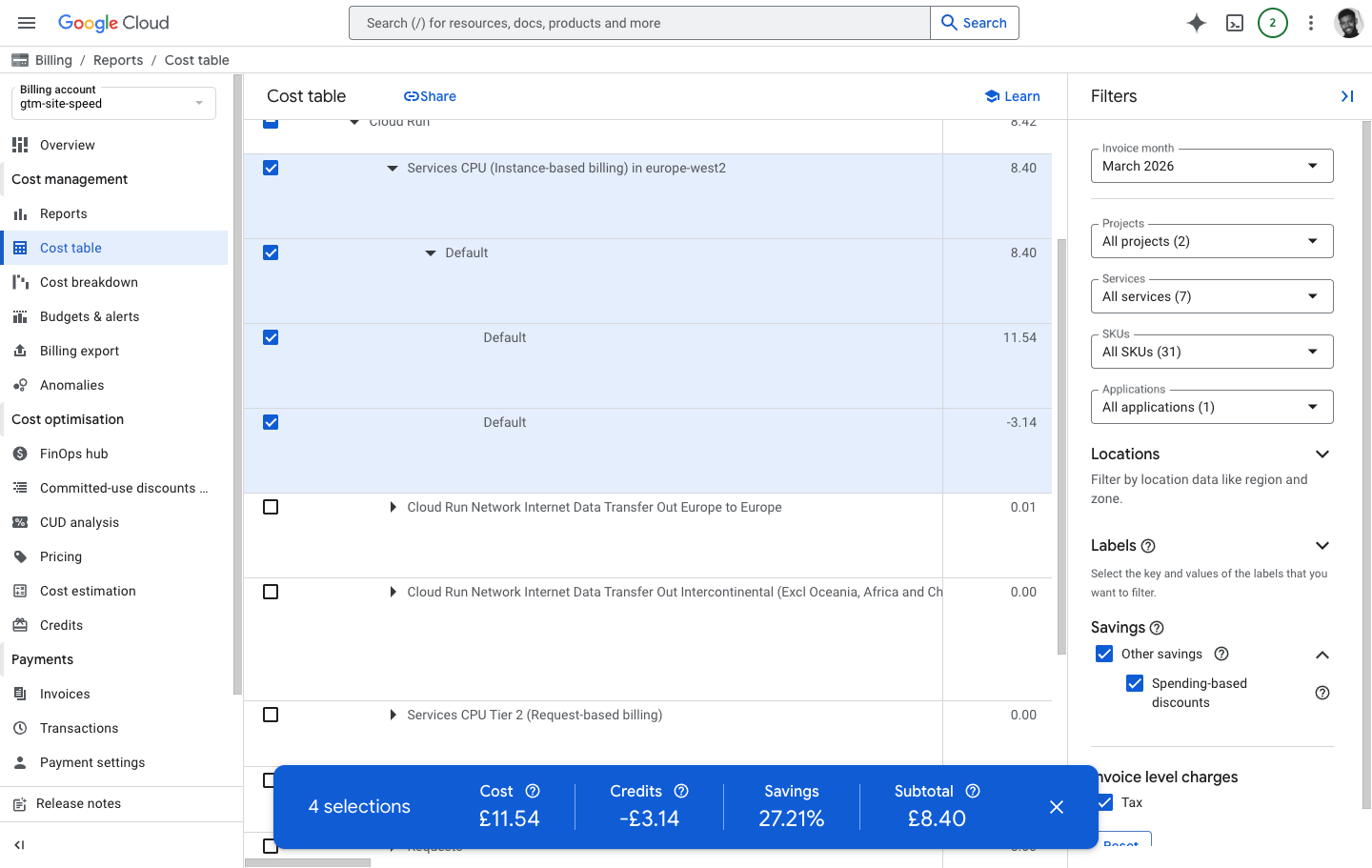Click the Share link above the cost table
Image resolution: width=1372 pixels, height=868 pixels.
tap(429, 95)
